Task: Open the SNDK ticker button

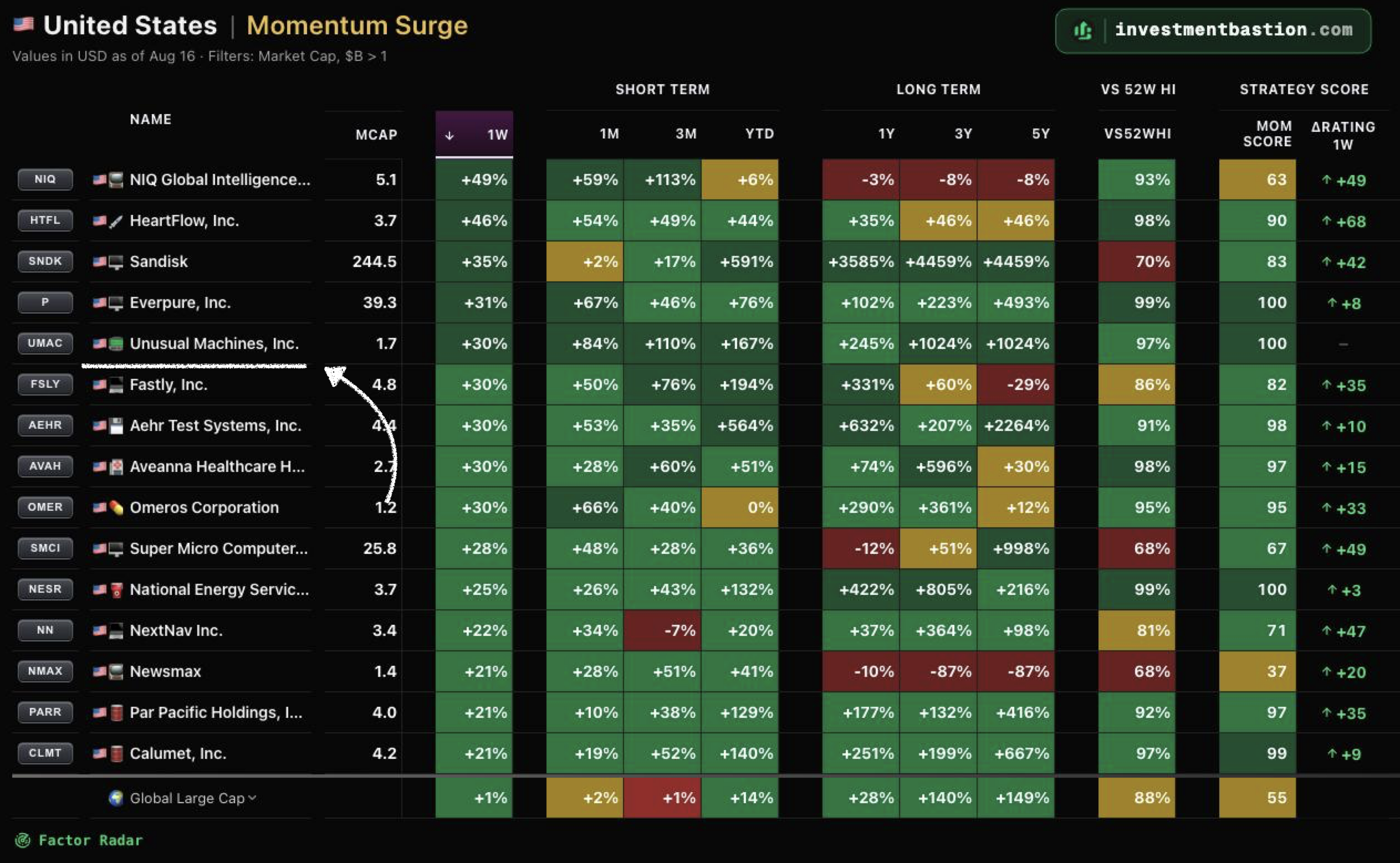Action: point(45,261)
